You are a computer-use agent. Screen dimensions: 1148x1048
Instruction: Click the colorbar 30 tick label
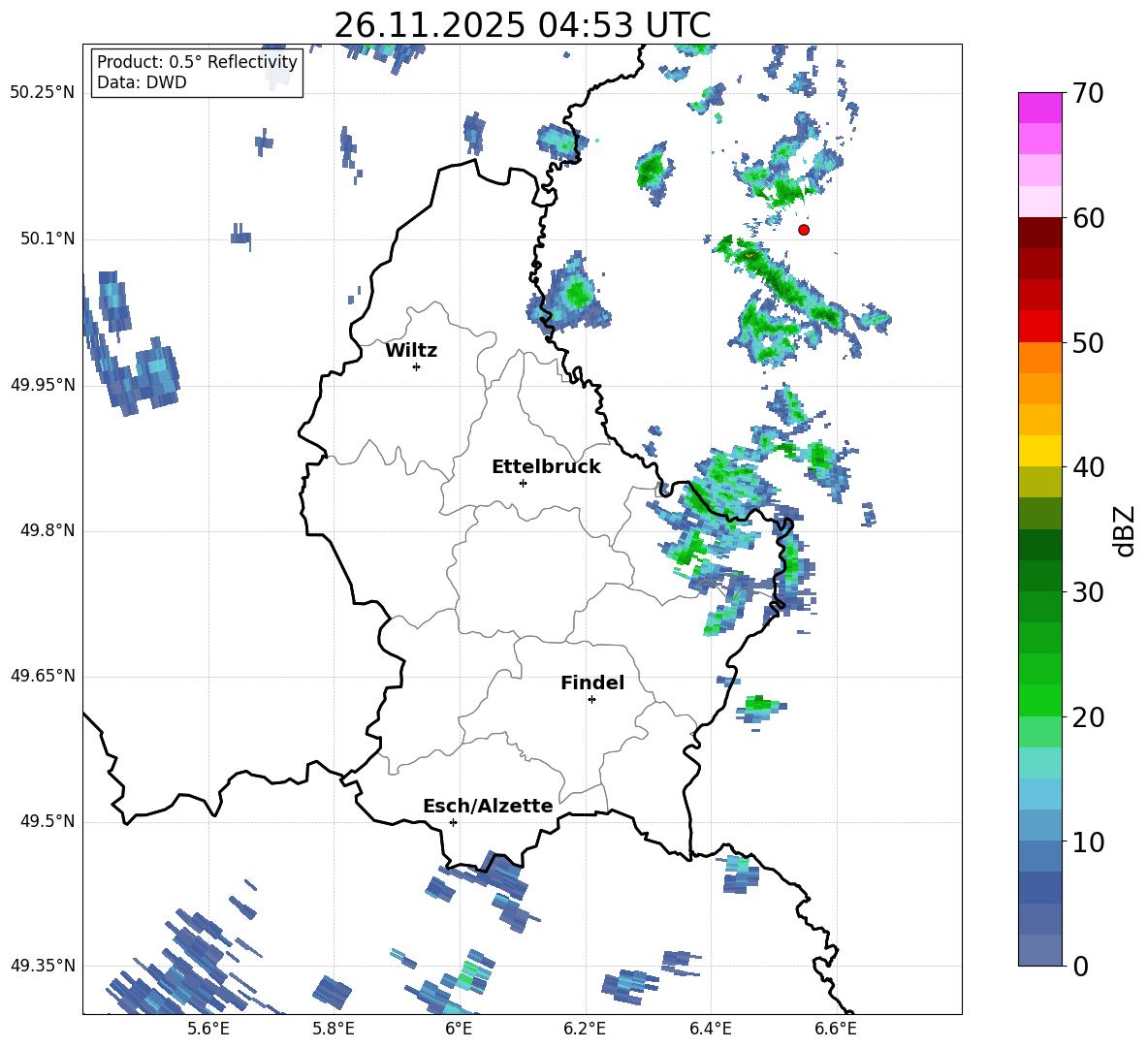click(1088, 592)
